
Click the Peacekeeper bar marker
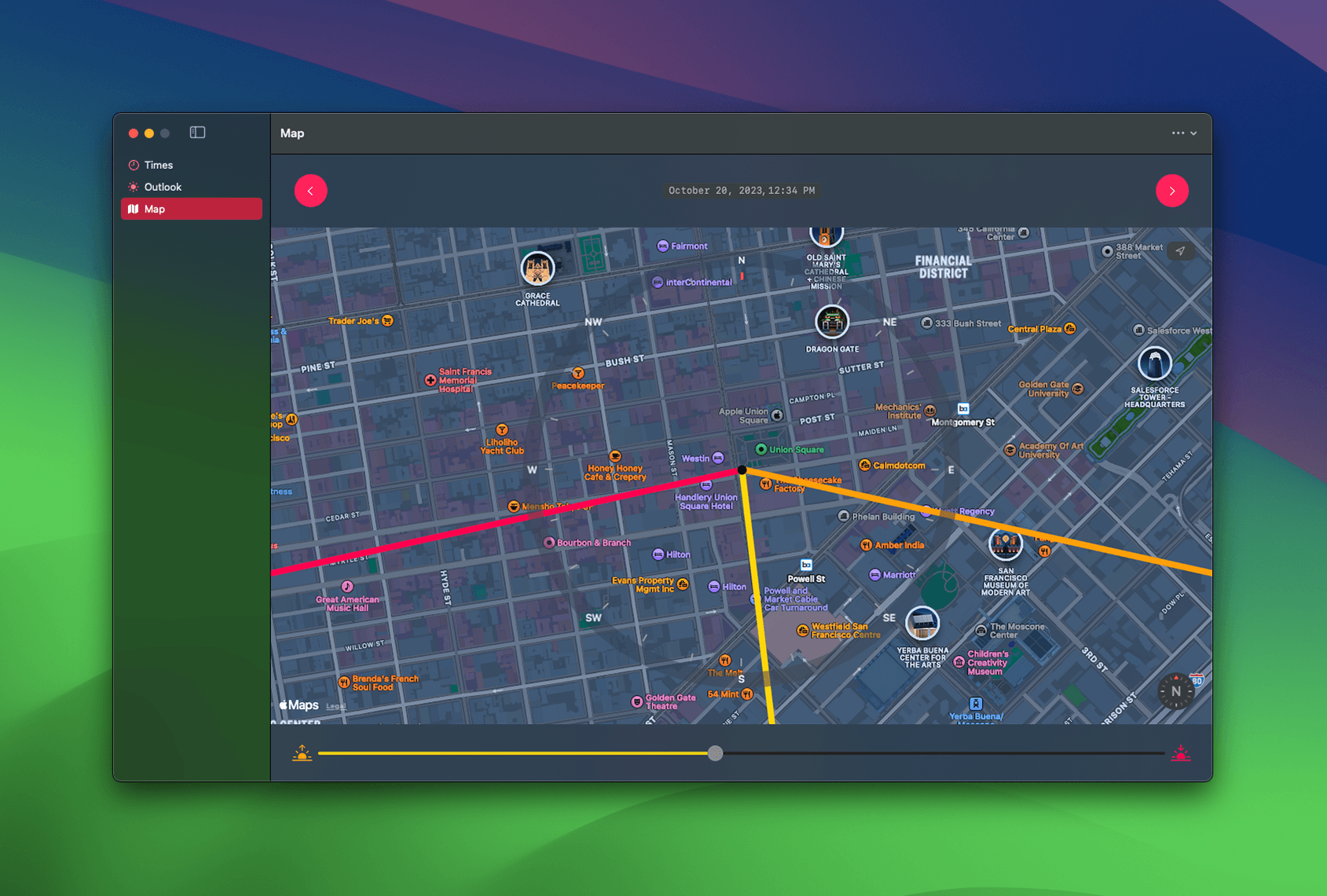click(578, 373)
